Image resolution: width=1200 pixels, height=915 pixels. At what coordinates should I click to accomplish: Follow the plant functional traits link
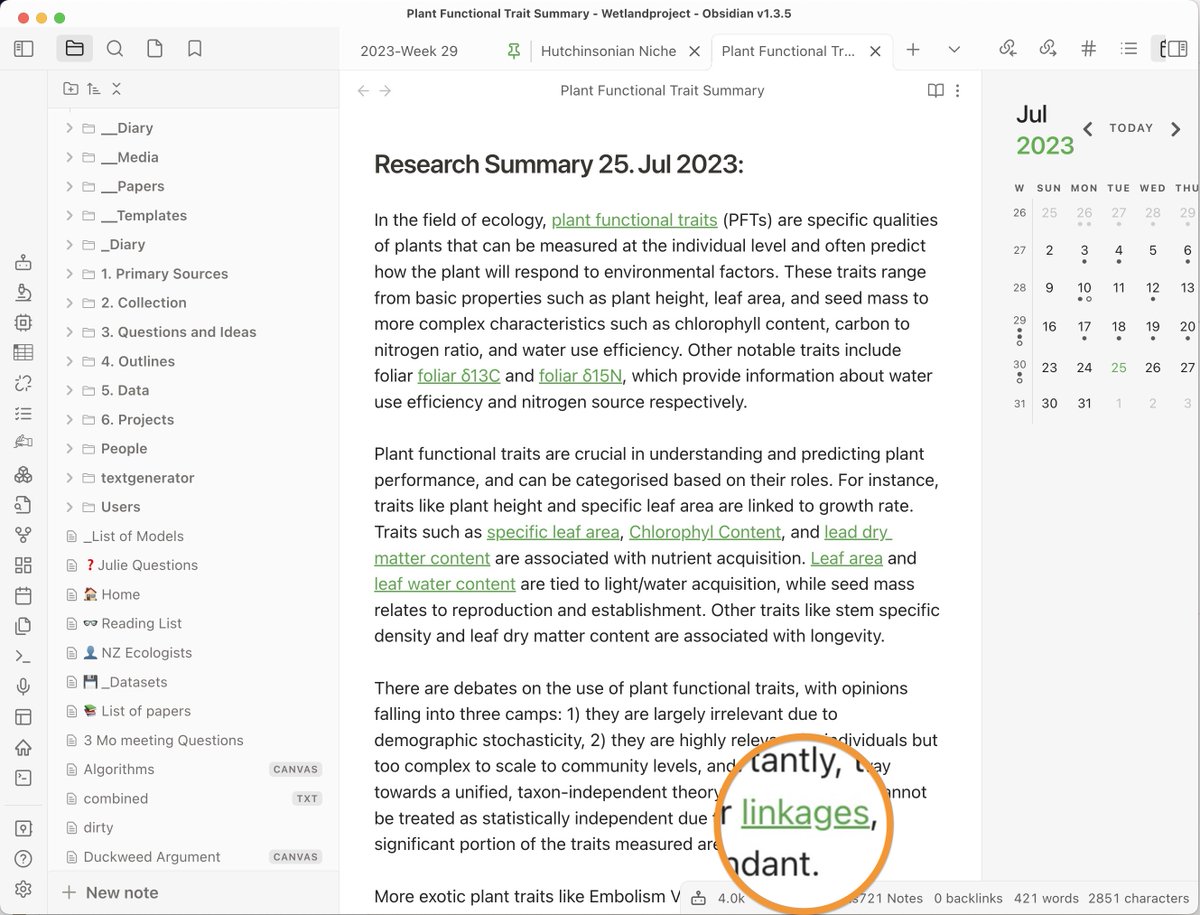[634, 220]
